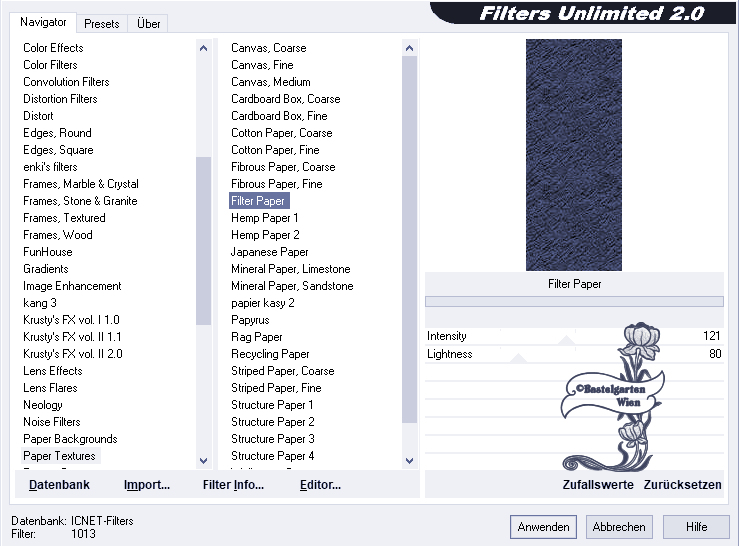Open Filter Info...
Image resolution: width=739 pixels, height=546 pixels.
pos(233,485)
